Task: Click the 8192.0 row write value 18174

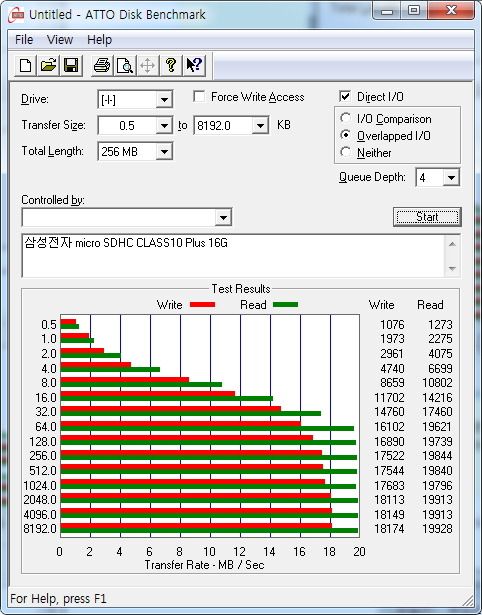Action: click(389, 529)
